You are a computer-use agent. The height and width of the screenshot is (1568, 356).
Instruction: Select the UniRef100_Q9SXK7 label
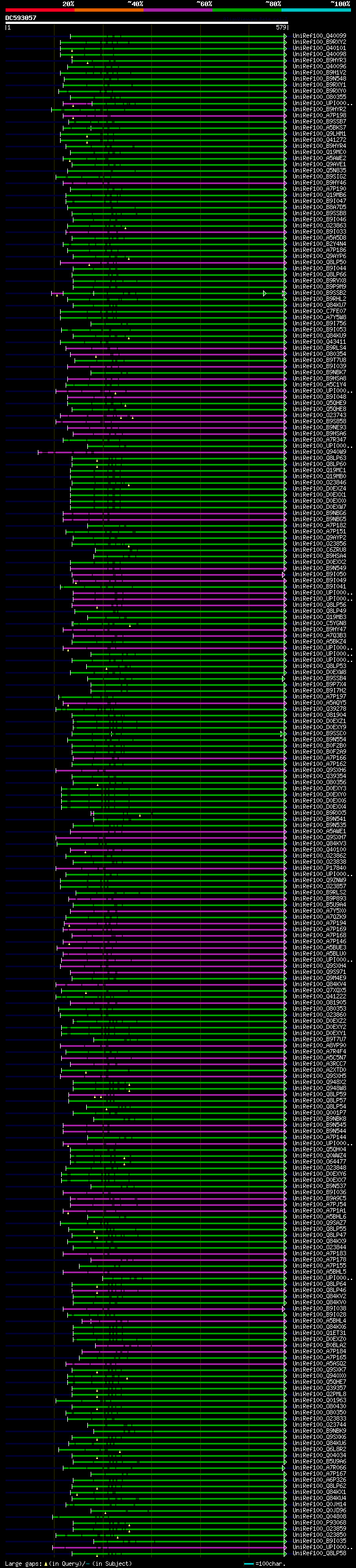coord(319,1369)
